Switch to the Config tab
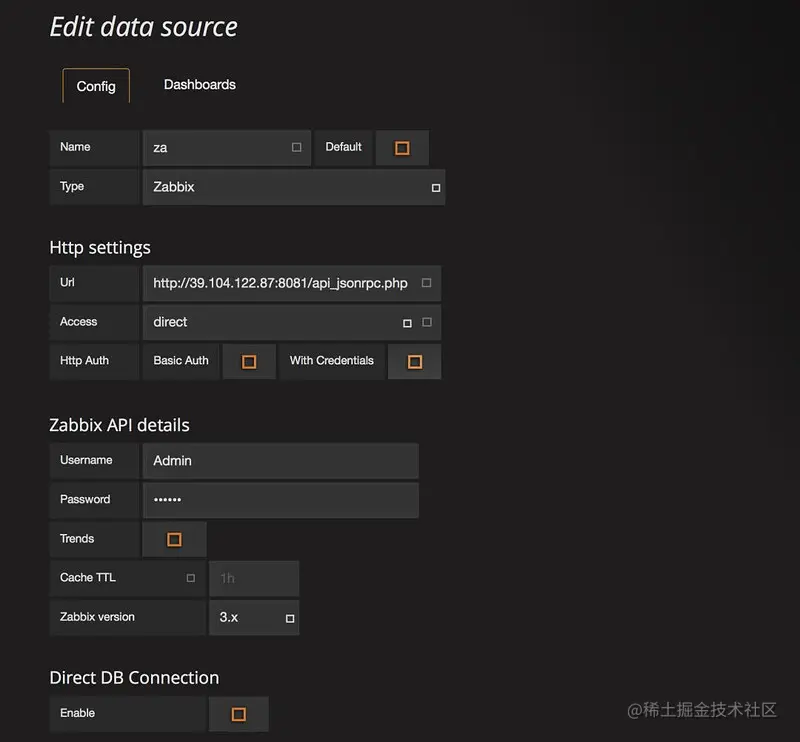Image resolution: width=800 pixels, height=742 pixels. 96,86
